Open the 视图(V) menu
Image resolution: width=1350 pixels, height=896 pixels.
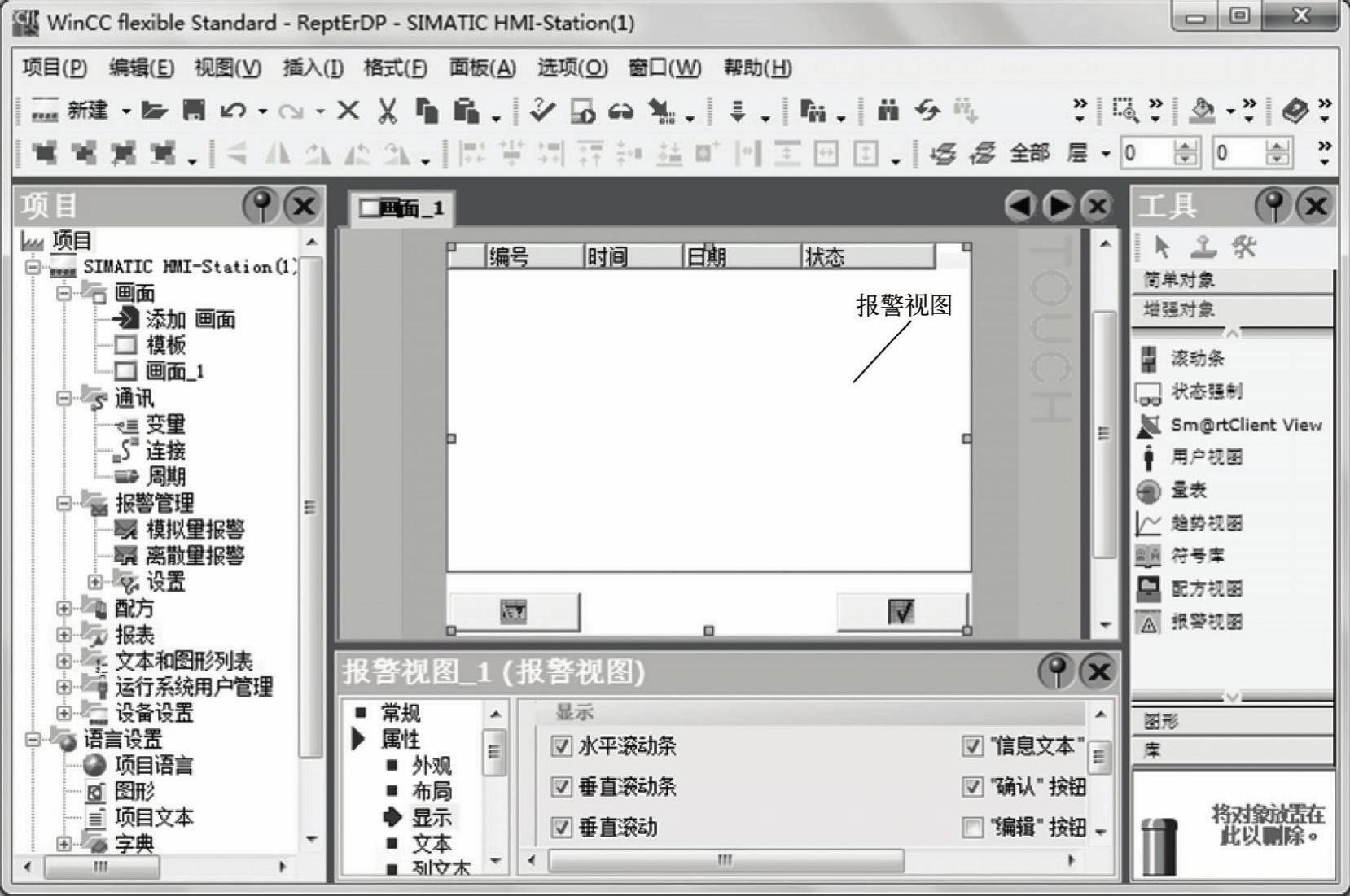coord(228,68)
